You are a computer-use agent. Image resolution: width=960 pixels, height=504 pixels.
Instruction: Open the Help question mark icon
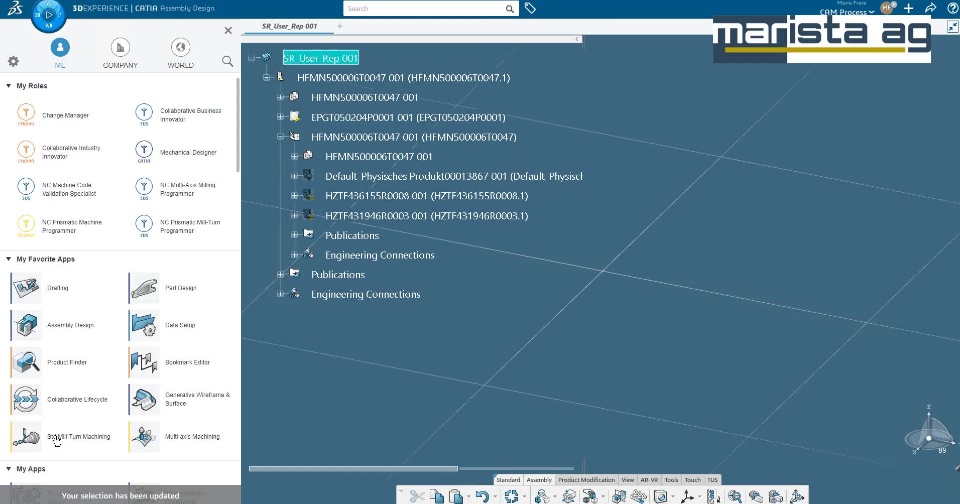[952, 9]
